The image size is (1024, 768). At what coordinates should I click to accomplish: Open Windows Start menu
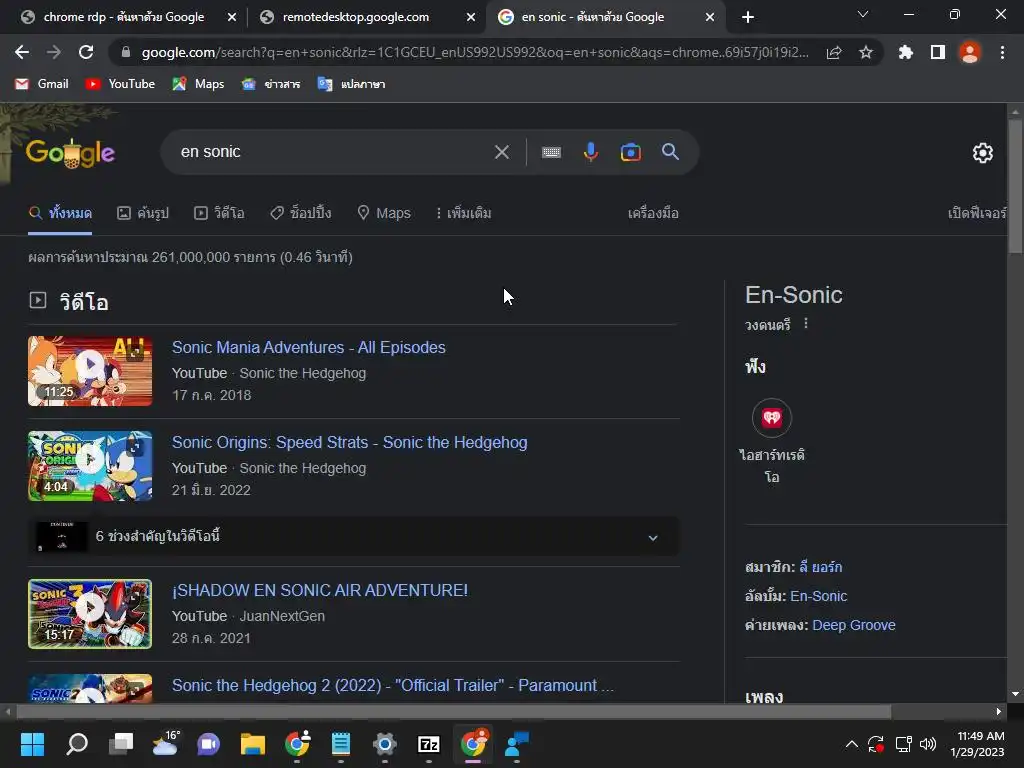point(32,744)
